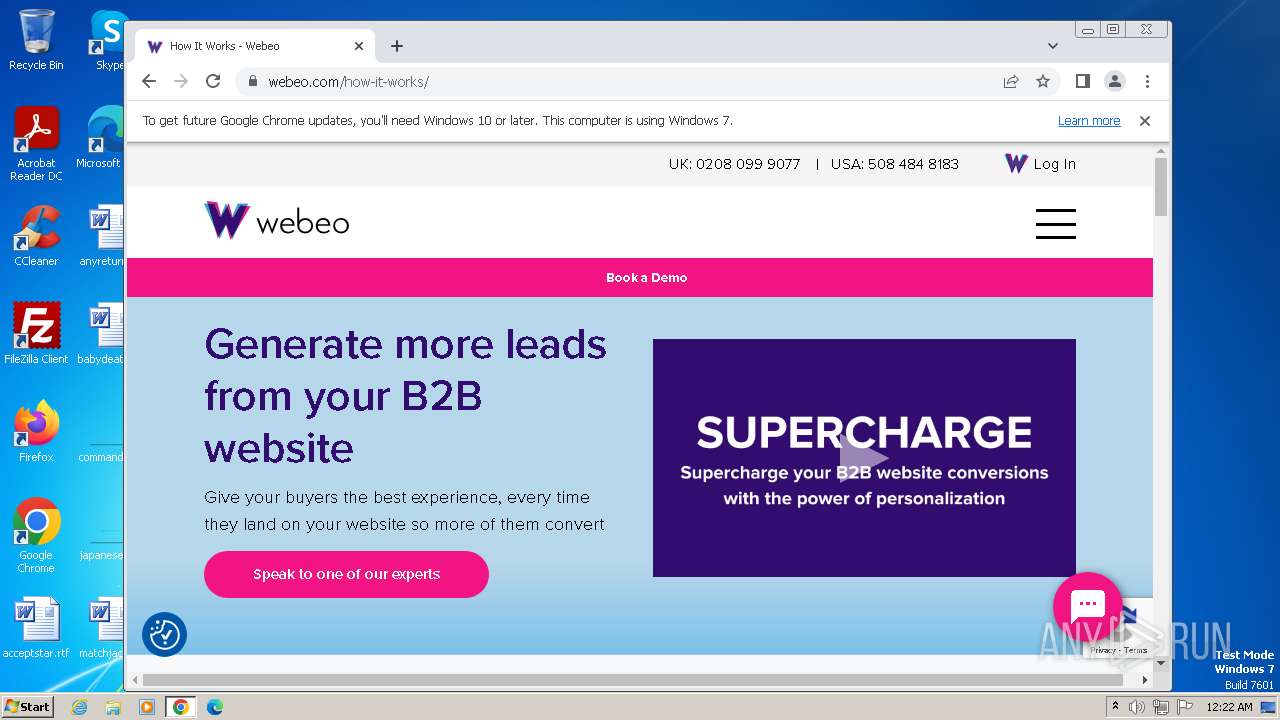Click the scroll up arrow of the page

point(1161,151)
